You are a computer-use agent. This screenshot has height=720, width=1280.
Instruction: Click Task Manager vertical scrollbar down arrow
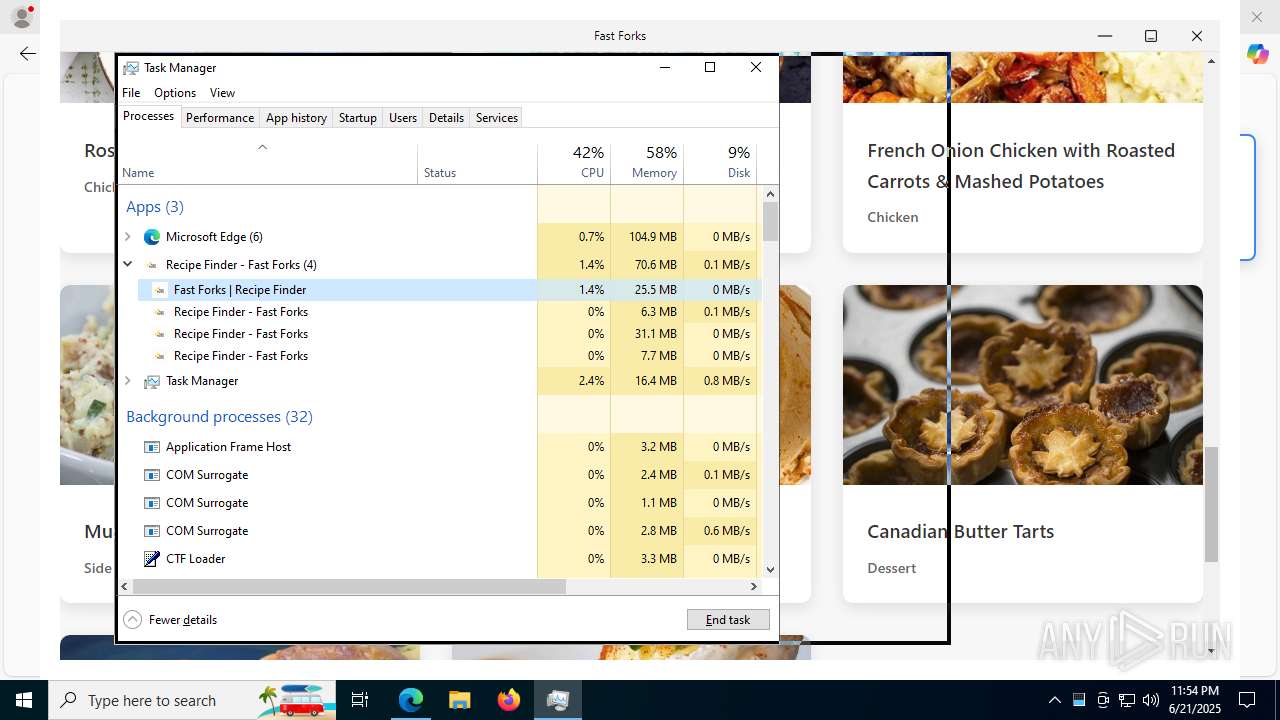[770, 570]
